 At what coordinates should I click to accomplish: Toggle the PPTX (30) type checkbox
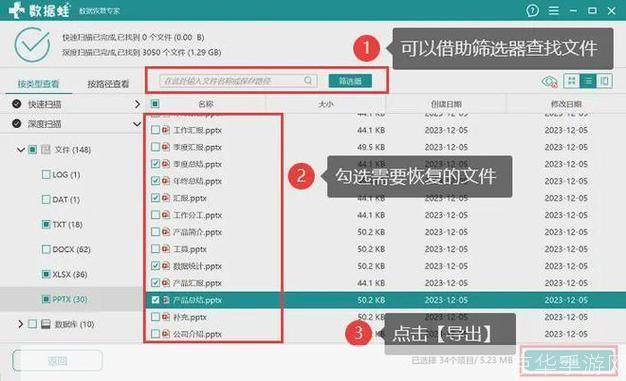tap(46, 299)
